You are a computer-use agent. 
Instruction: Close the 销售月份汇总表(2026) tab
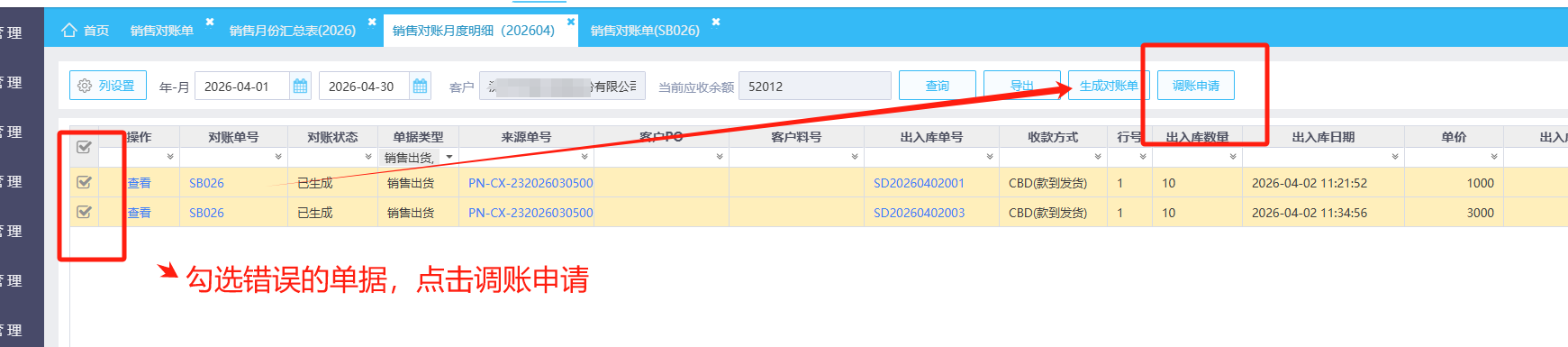(x=372, y=22)
